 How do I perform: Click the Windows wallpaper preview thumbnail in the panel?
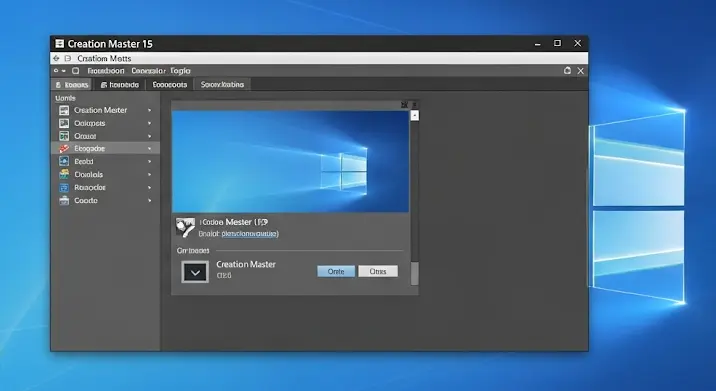tap(290, 161)
